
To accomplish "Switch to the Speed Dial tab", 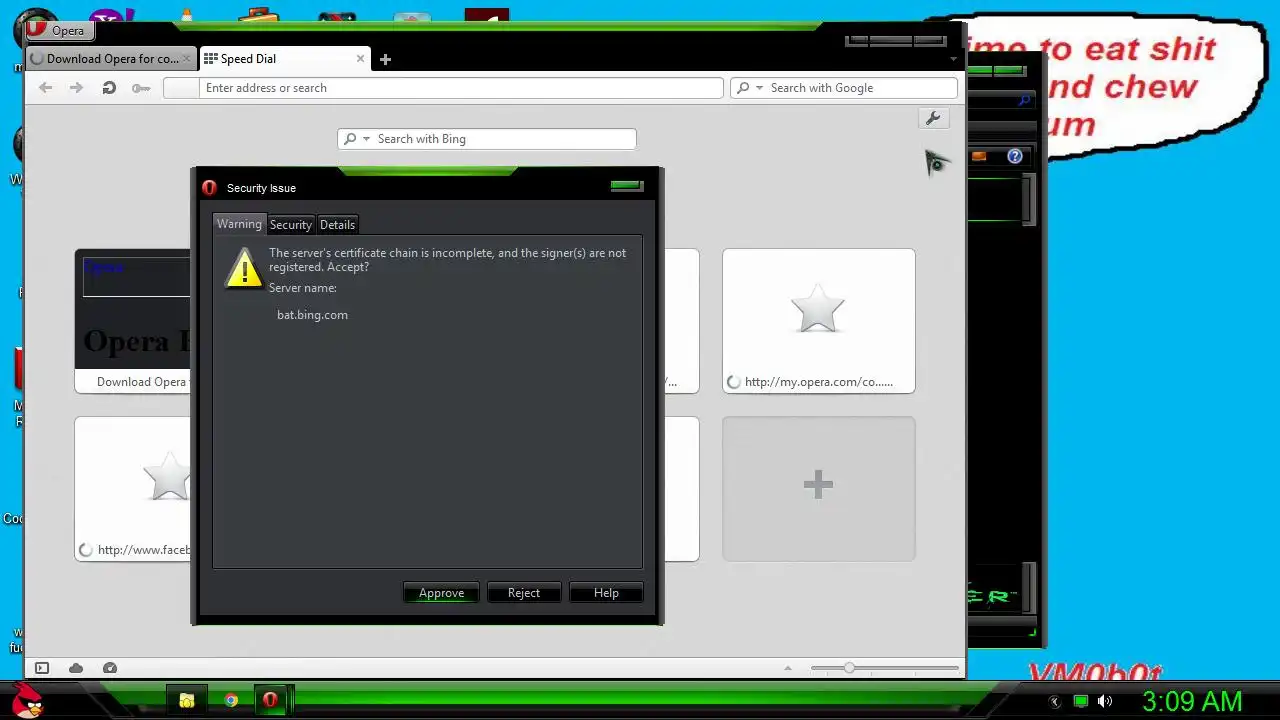I will [x=284, y=59].
